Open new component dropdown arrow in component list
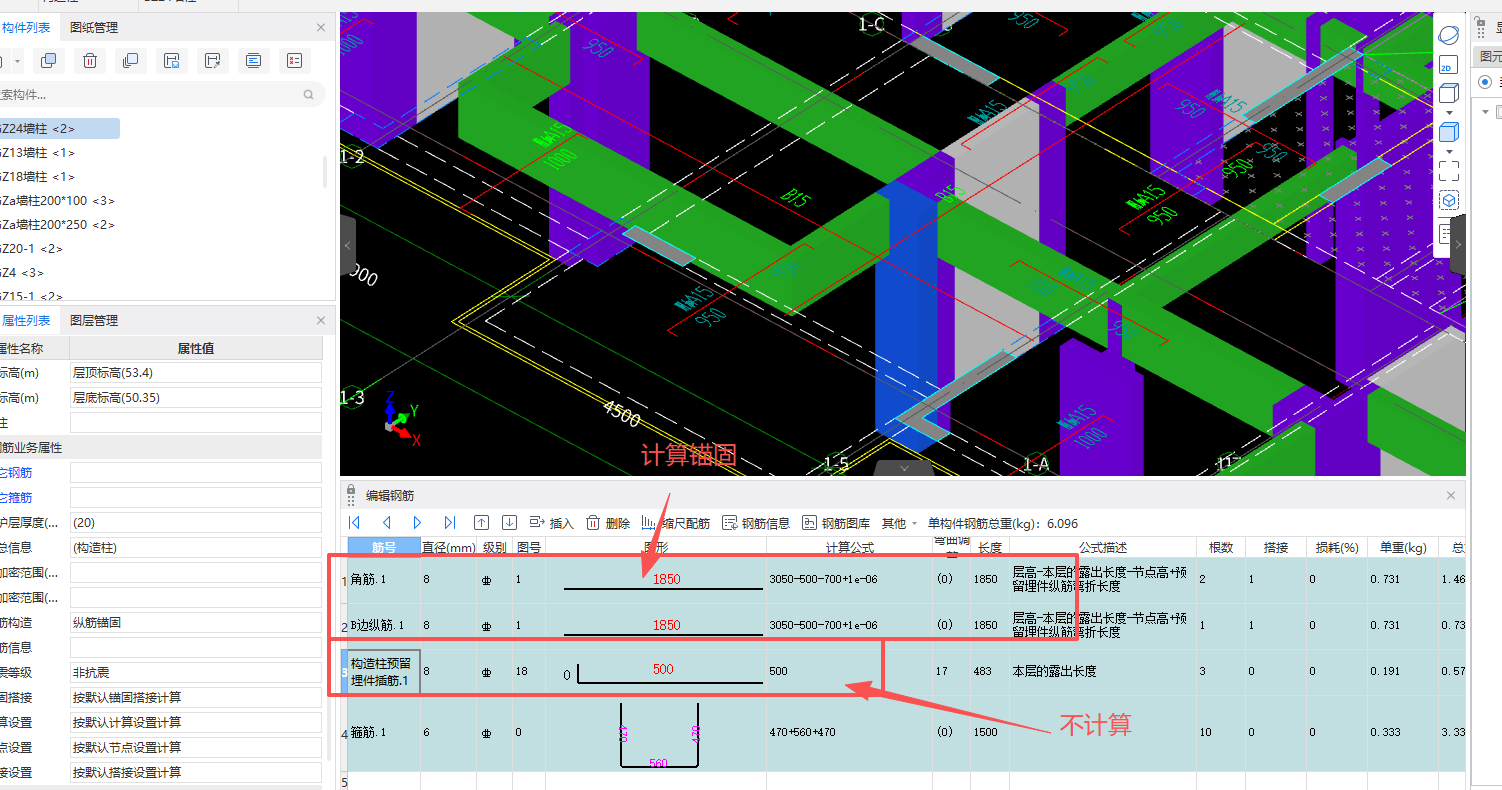1502x790 pixels. click(x=18, y=62)
